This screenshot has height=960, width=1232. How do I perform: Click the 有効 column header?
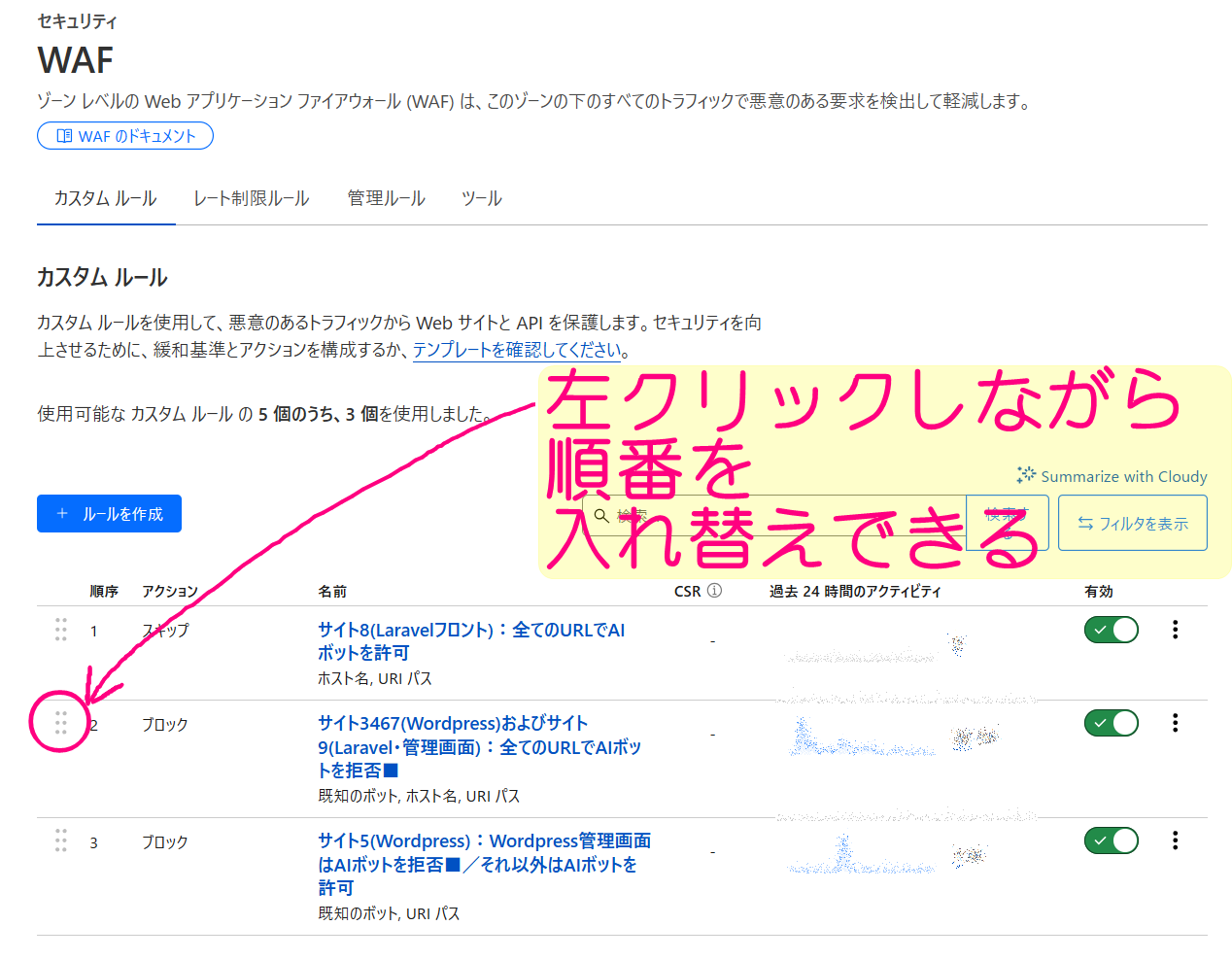1099,591
